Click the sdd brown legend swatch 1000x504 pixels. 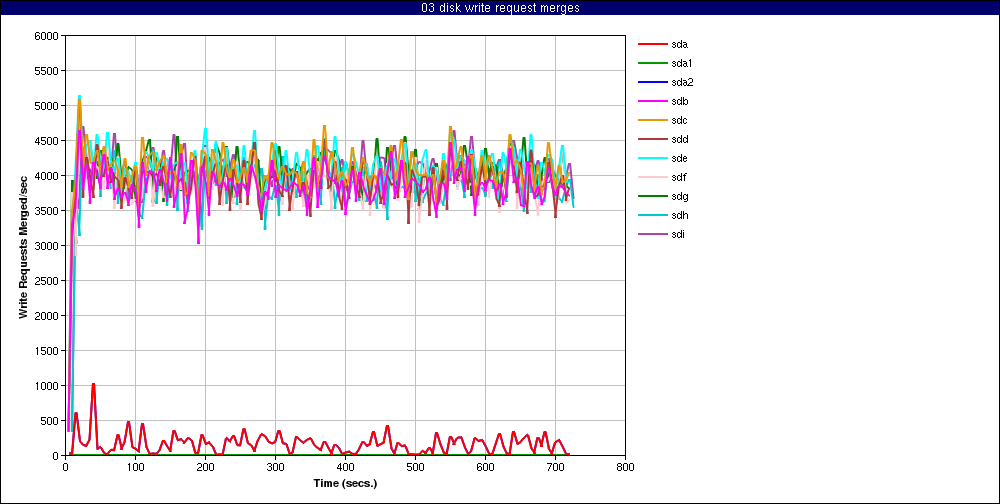(x=652, y=139)
